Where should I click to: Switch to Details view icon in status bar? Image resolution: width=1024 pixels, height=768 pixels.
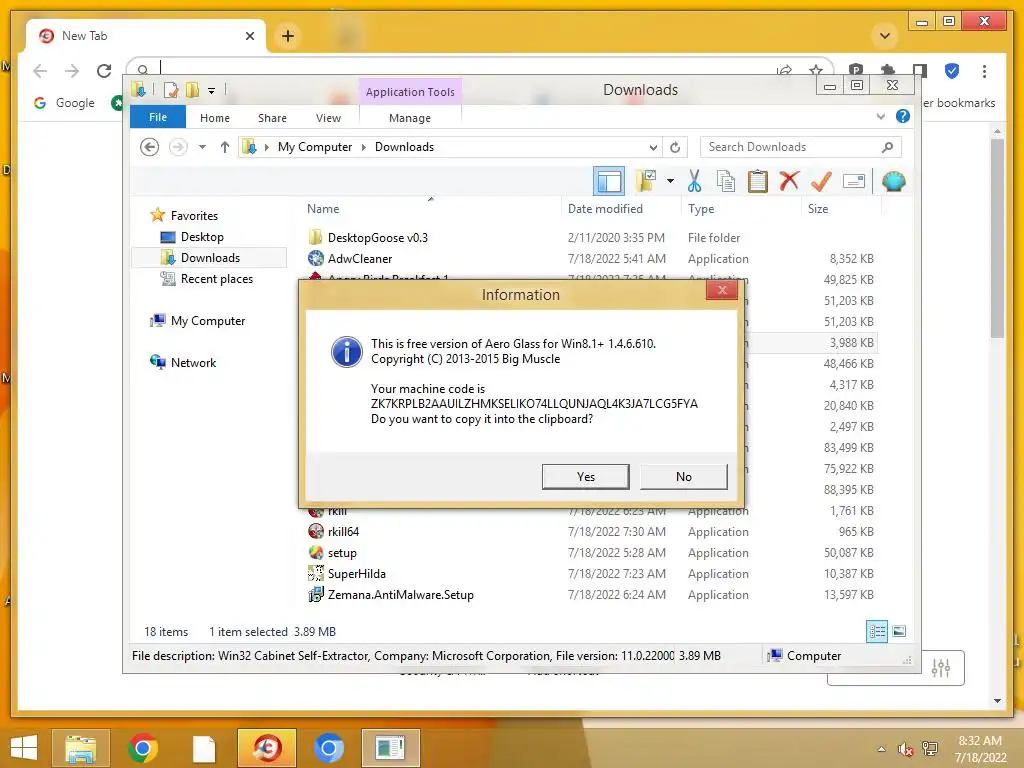tap(877, 631)
